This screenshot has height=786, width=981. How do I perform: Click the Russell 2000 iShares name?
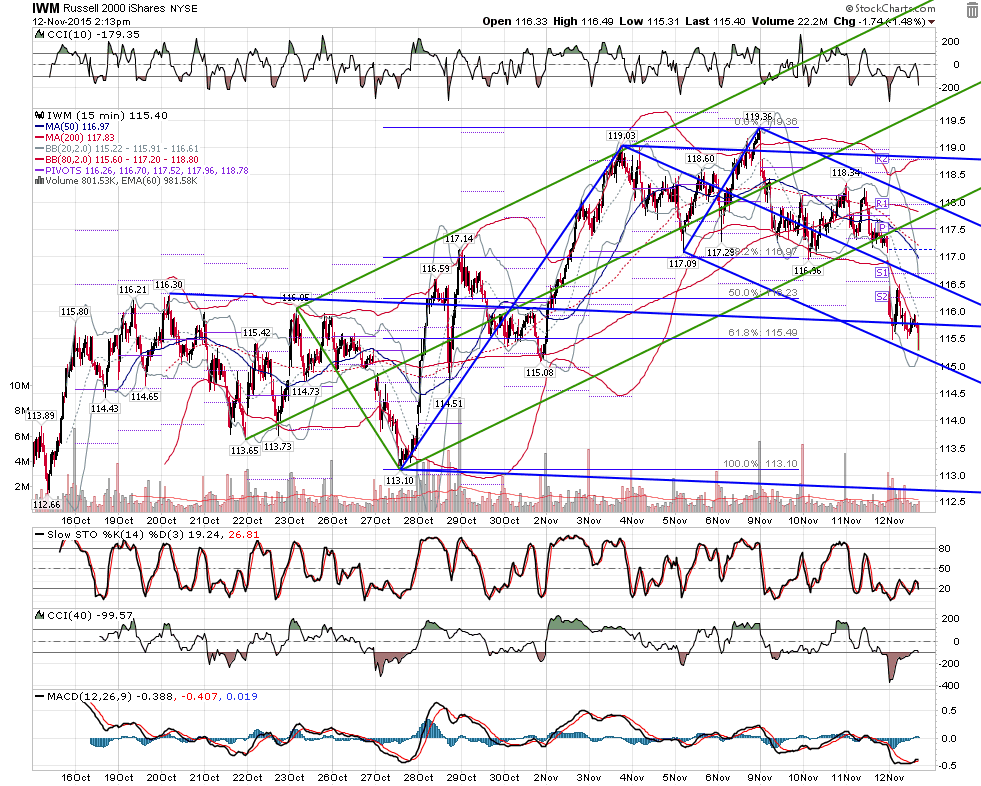coord(114,9)
